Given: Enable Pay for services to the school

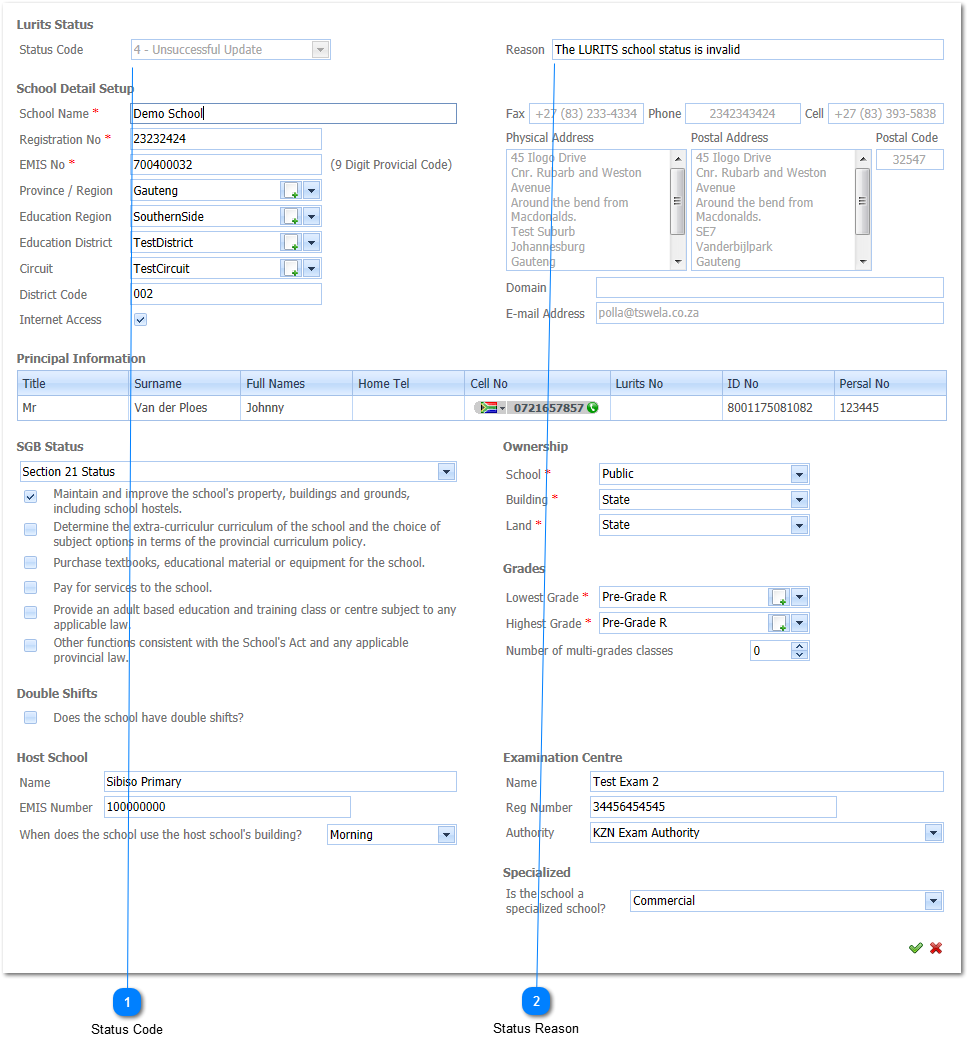Looking at the screenshot, I should pyautogui.click(x=30, y=588).
